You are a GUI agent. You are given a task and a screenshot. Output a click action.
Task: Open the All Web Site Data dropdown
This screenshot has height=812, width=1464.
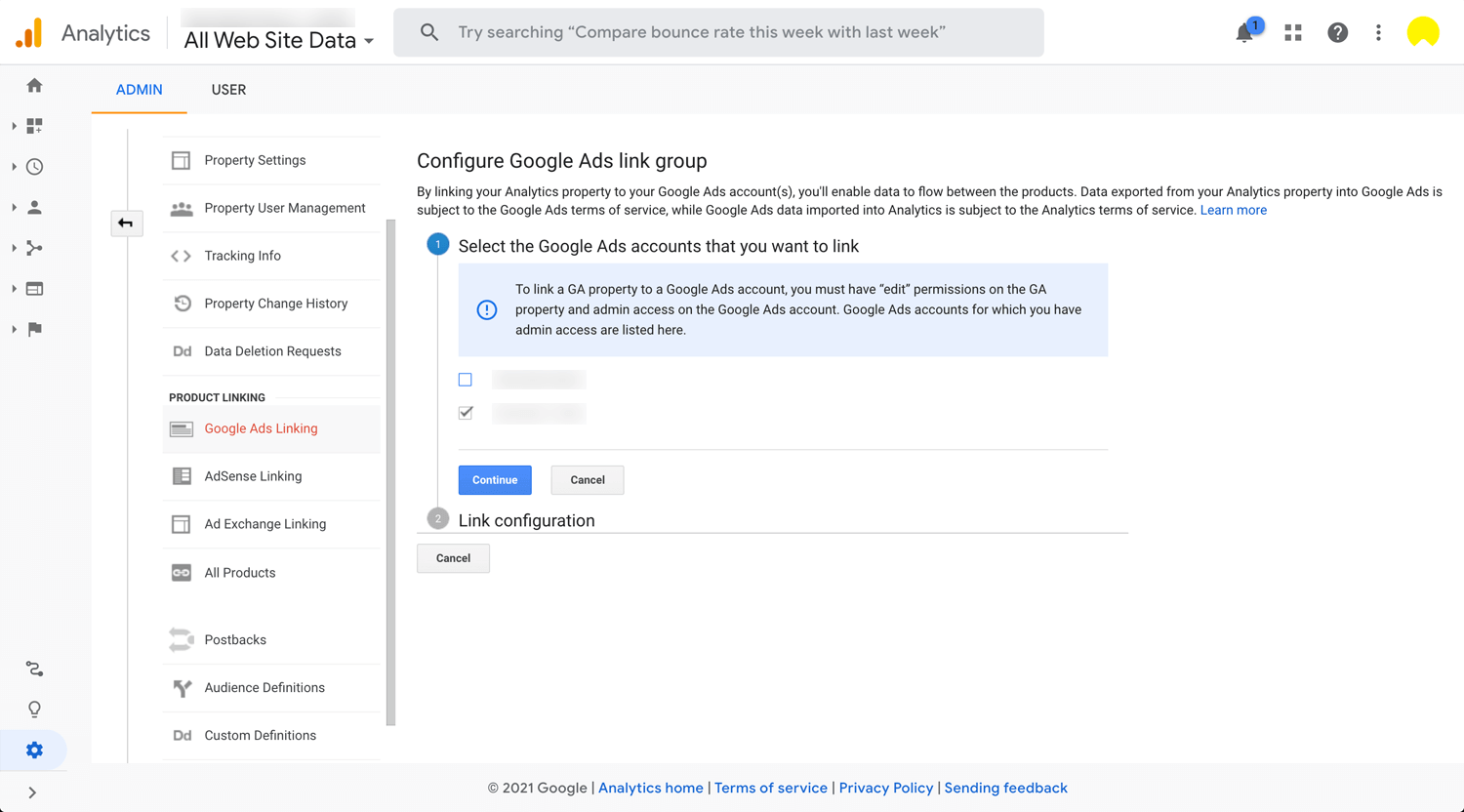(278, 40)
